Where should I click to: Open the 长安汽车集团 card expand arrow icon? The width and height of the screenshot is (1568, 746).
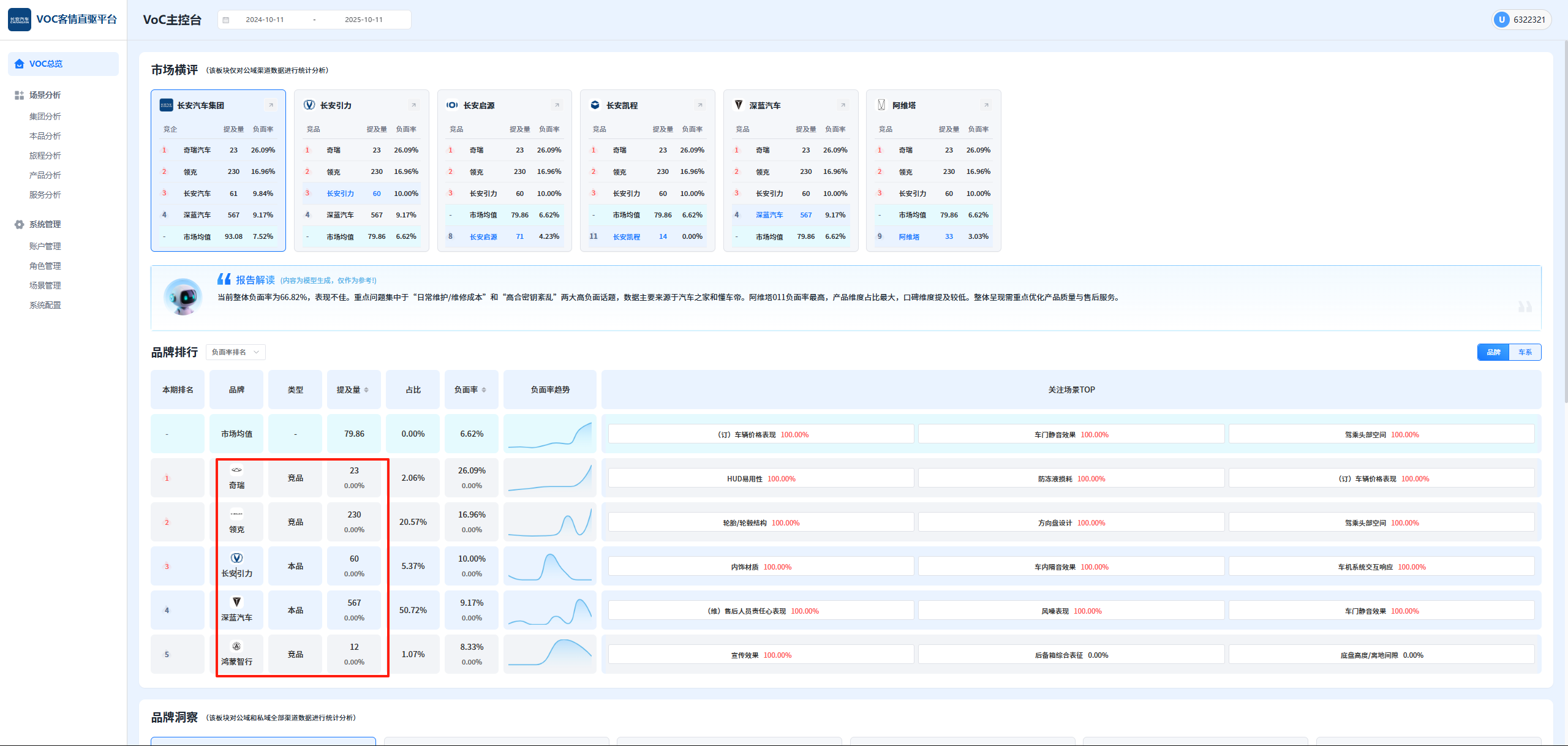point(271,105)
